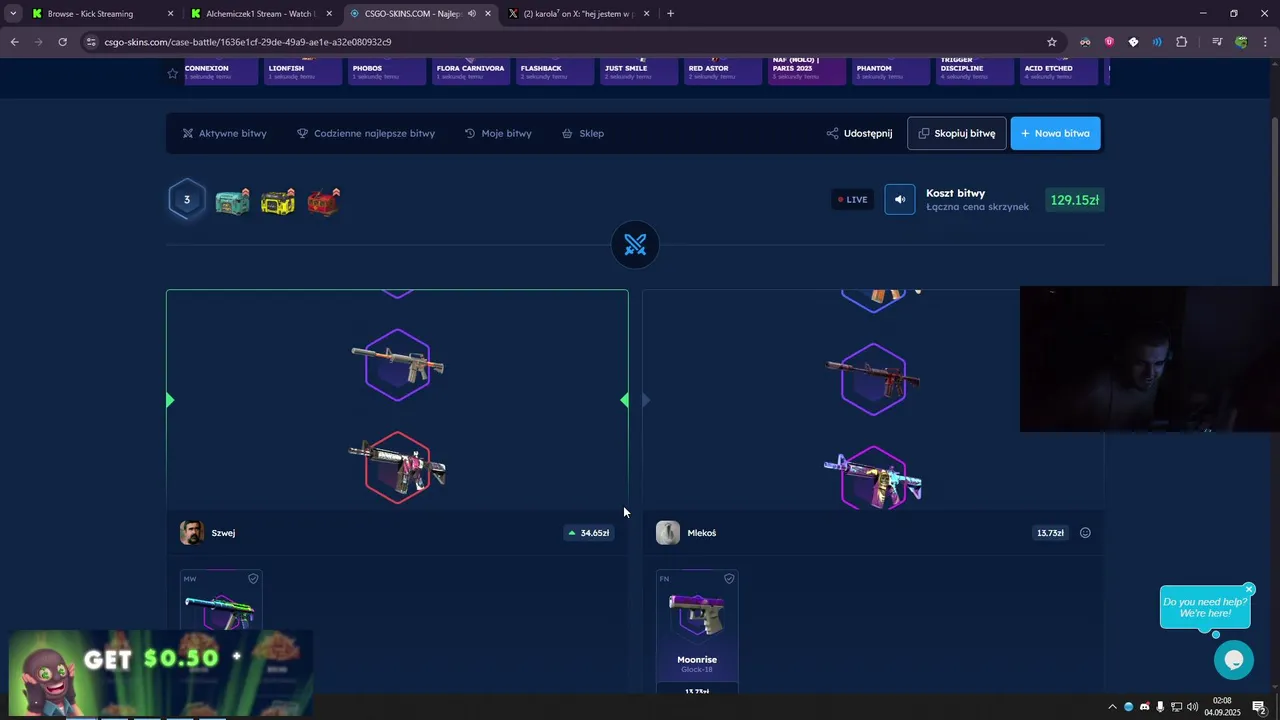Open the browser three-dot menu
The height and width of the screenshot is (720, 1280).
pos(1266,42)
